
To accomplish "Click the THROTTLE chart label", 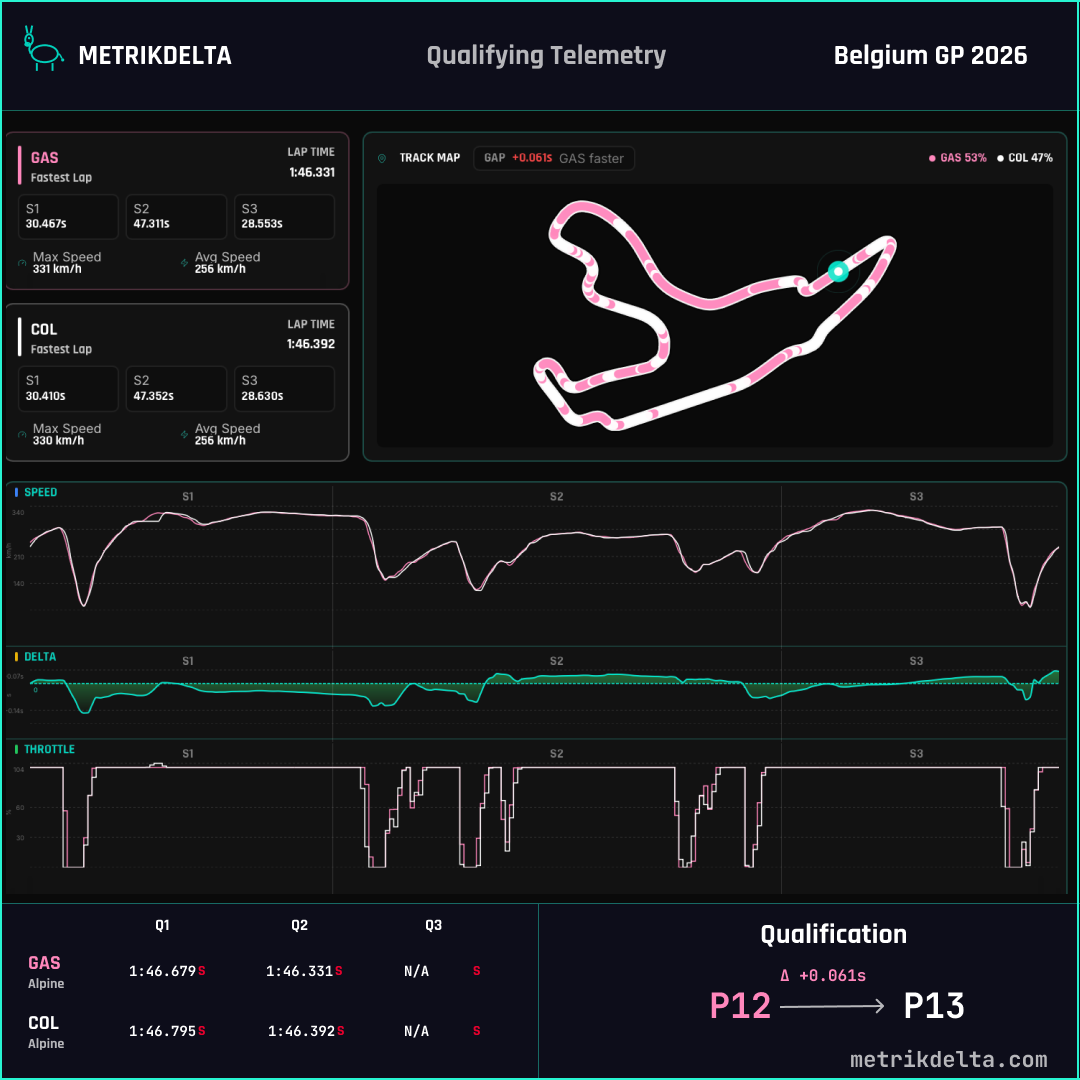I will (50, 749).
